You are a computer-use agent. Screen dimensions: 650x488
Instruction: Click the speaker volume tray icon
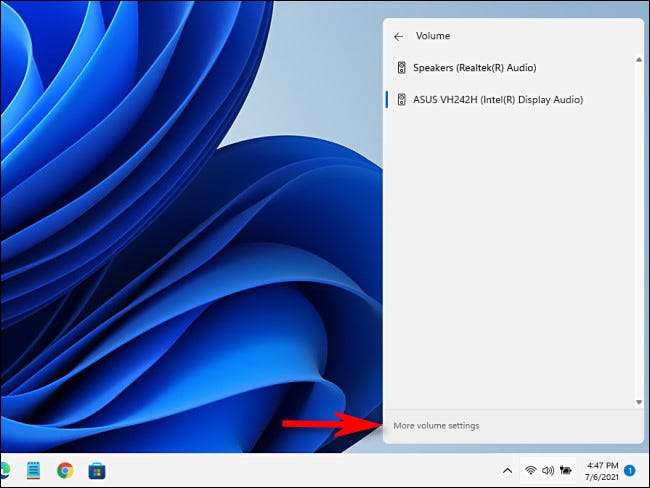coord(547,470)
